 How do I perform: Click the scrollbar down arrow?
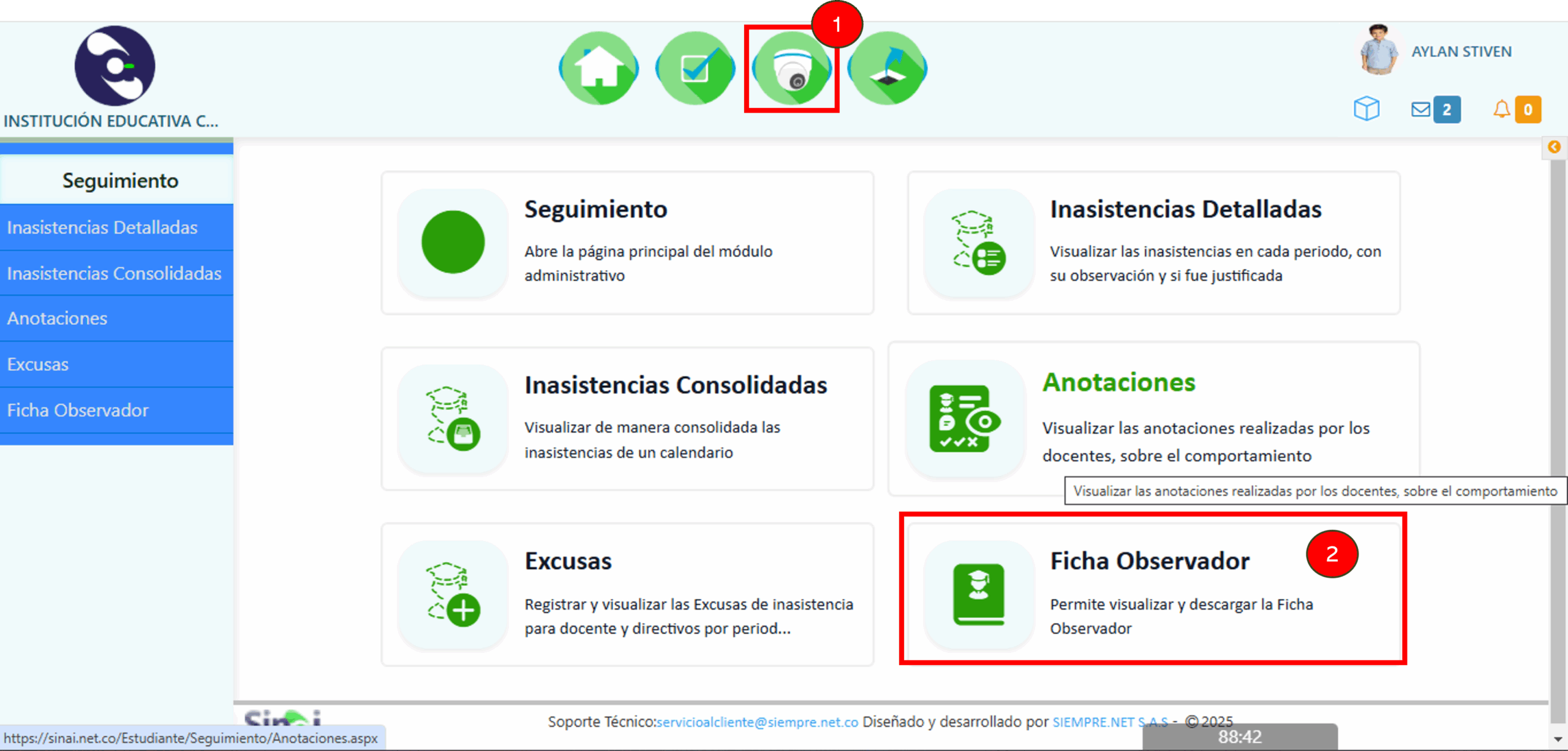(x=1558, y=740)
